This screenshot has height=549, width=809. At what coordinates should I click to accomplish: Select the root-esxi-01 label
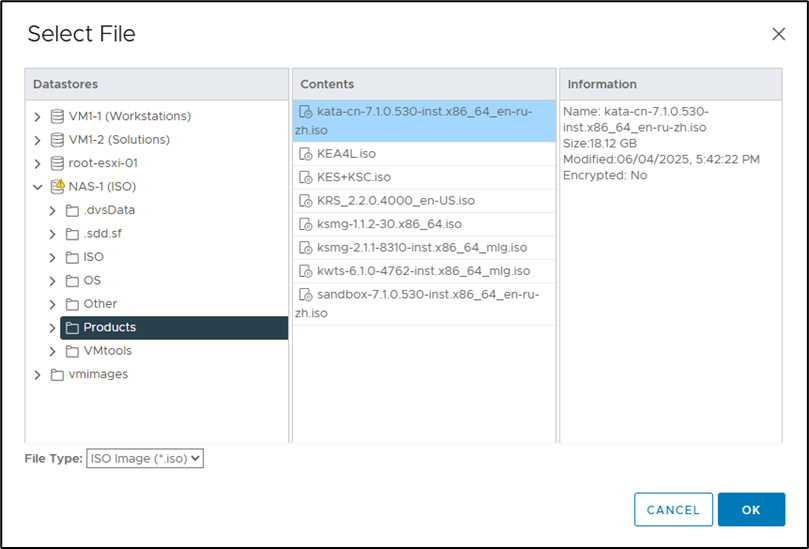(103, 164)
